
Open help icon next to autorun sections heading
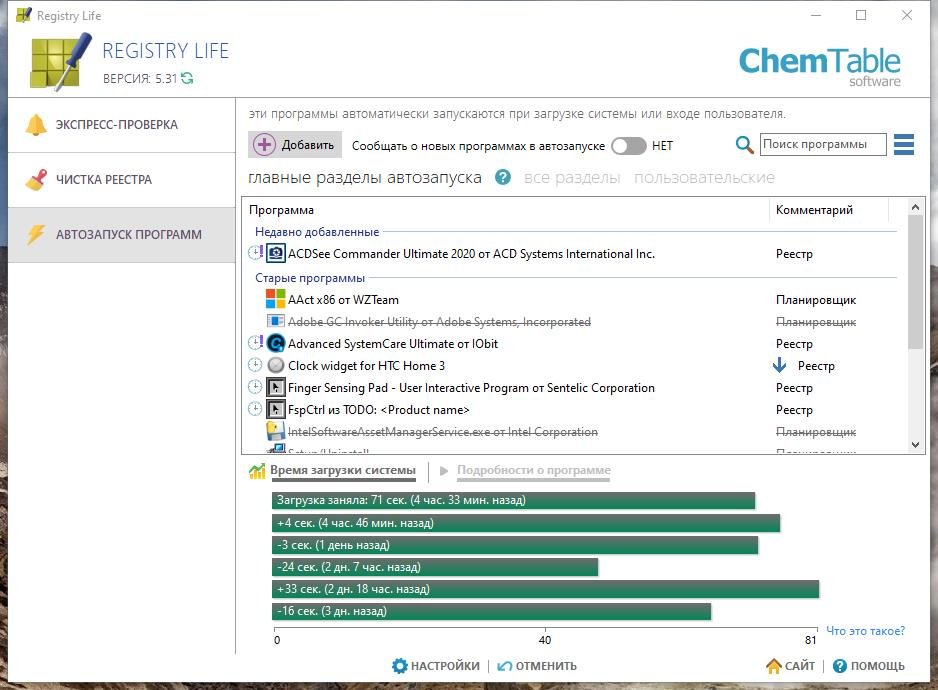pyautogui.click(x=503, y=178)
